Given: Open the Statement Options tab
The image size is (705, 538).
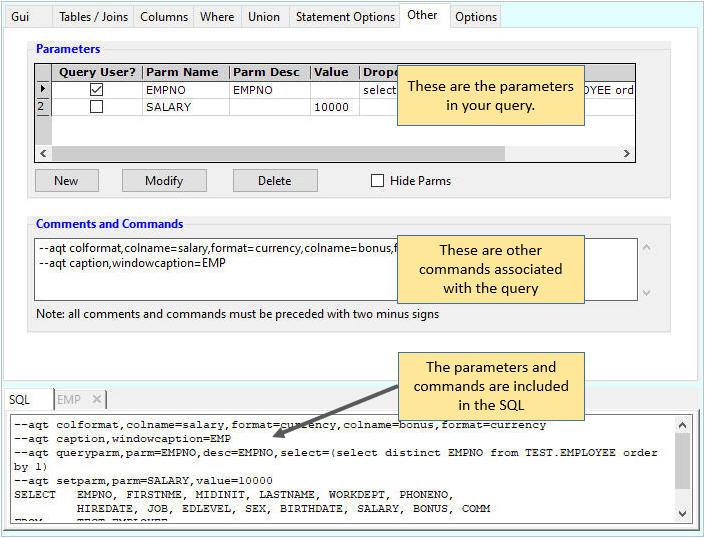Looking at the screenshot, I should point(345,17).
